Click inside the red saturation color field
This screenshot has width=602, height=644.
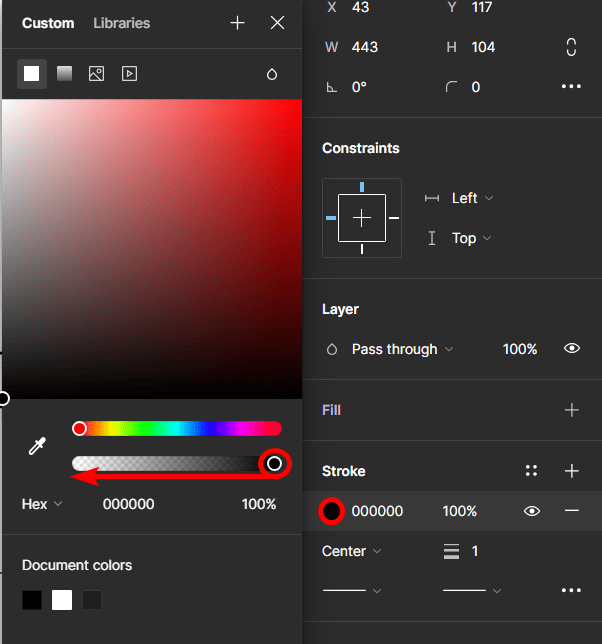(152, 249)
